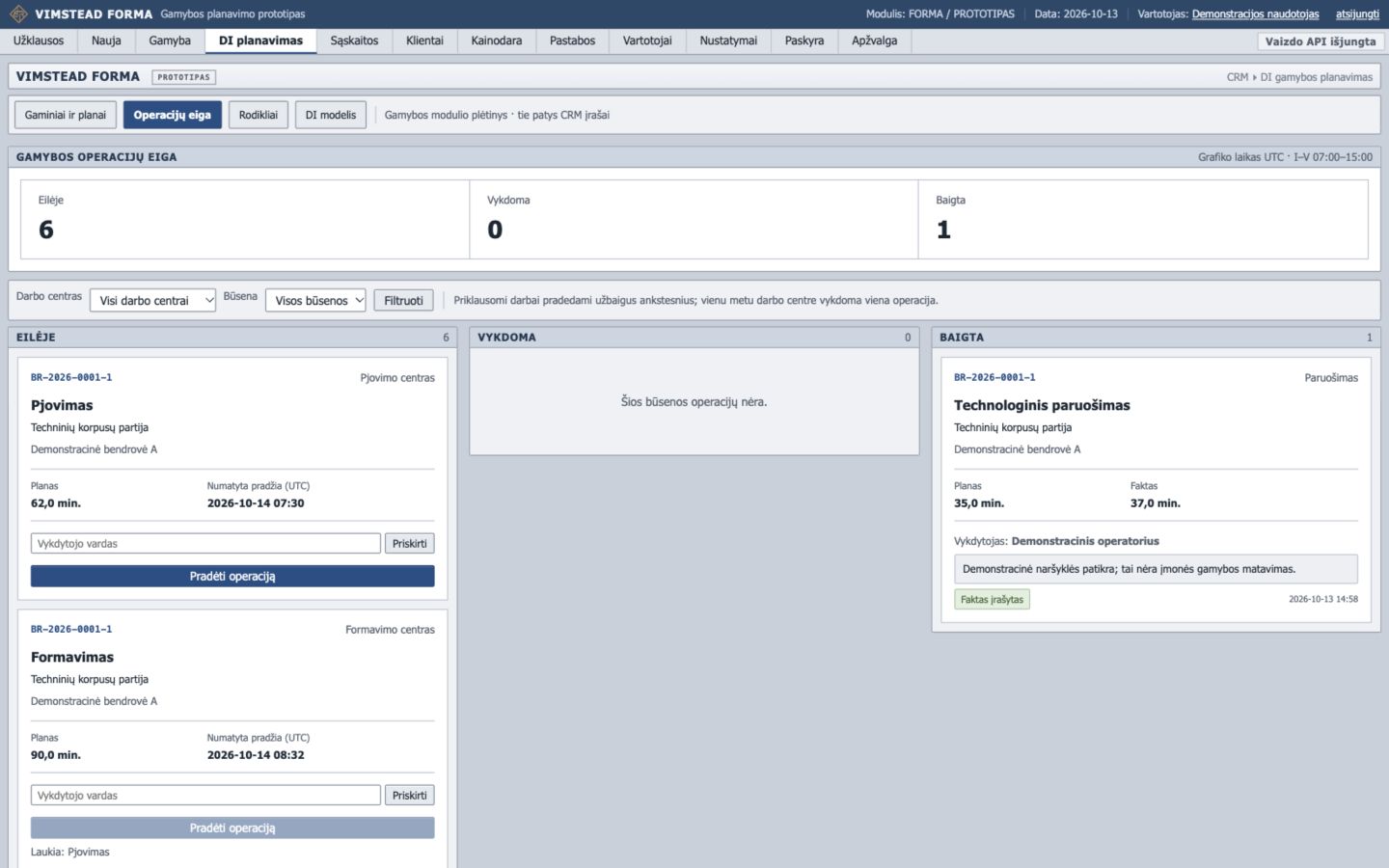1389x868 pixels.
Task: Click the Technologinis paruošimas card title
Action: pos(1042,405)
